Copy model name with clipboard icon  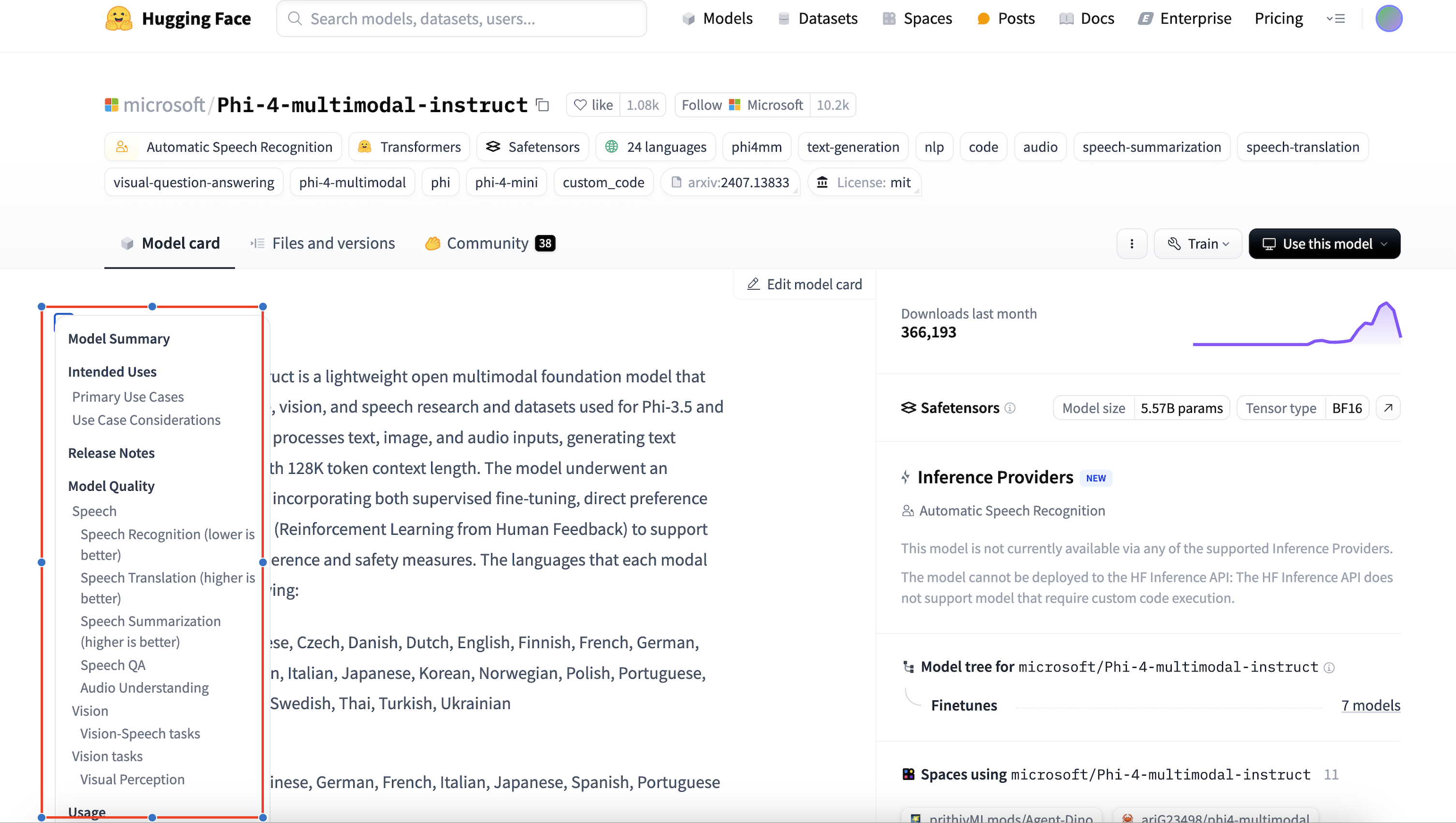[542, 105]
